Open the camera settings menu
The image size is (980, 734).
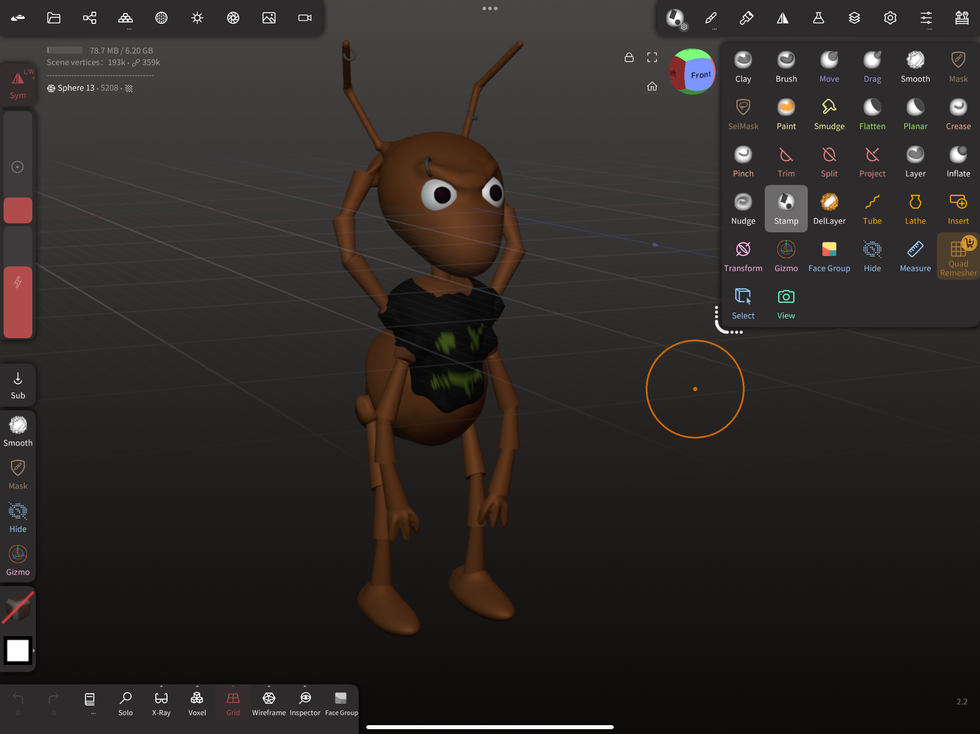(305, 18)
